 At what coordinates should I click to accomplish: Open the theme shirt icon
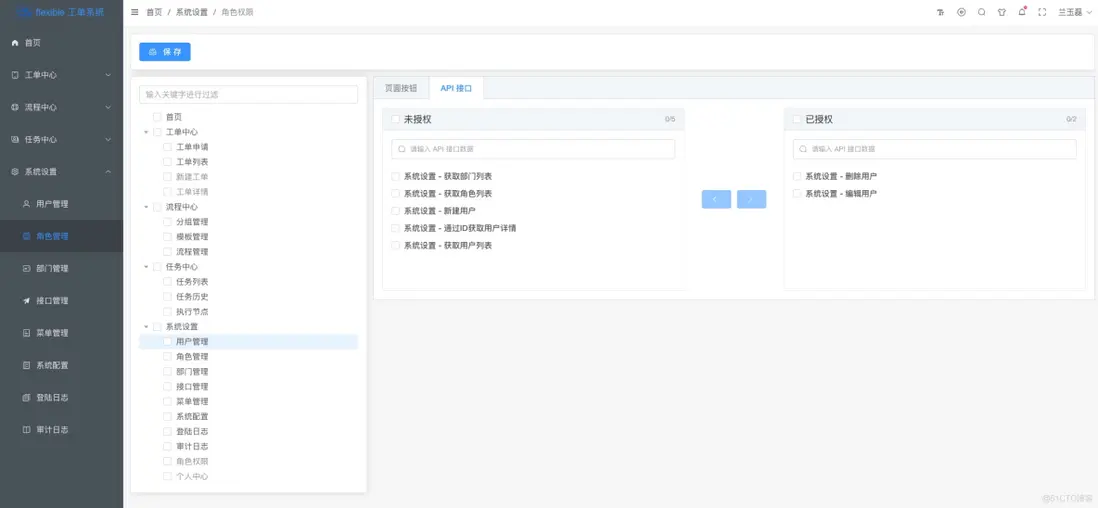[1001, 12]
